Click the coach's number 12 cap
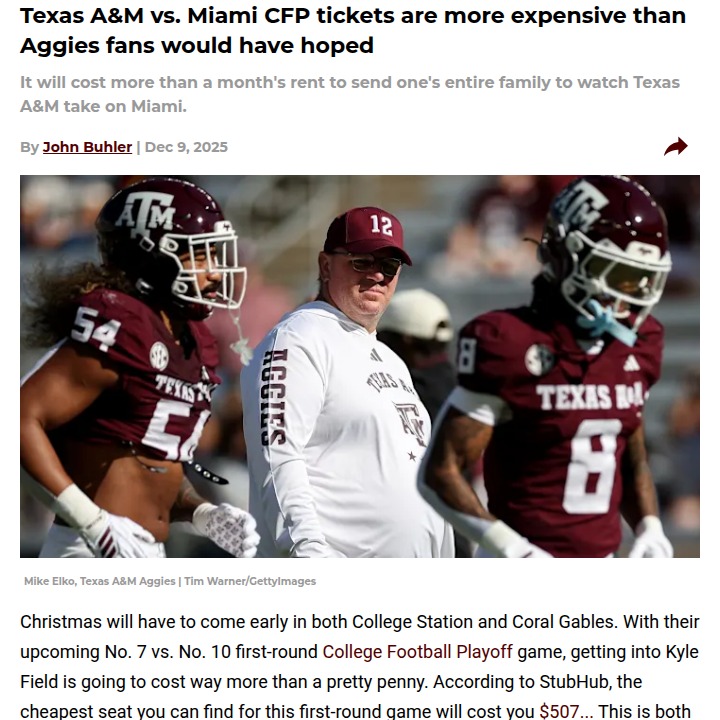The height and width of the screenshot is (720, 720). pos(368,233)
